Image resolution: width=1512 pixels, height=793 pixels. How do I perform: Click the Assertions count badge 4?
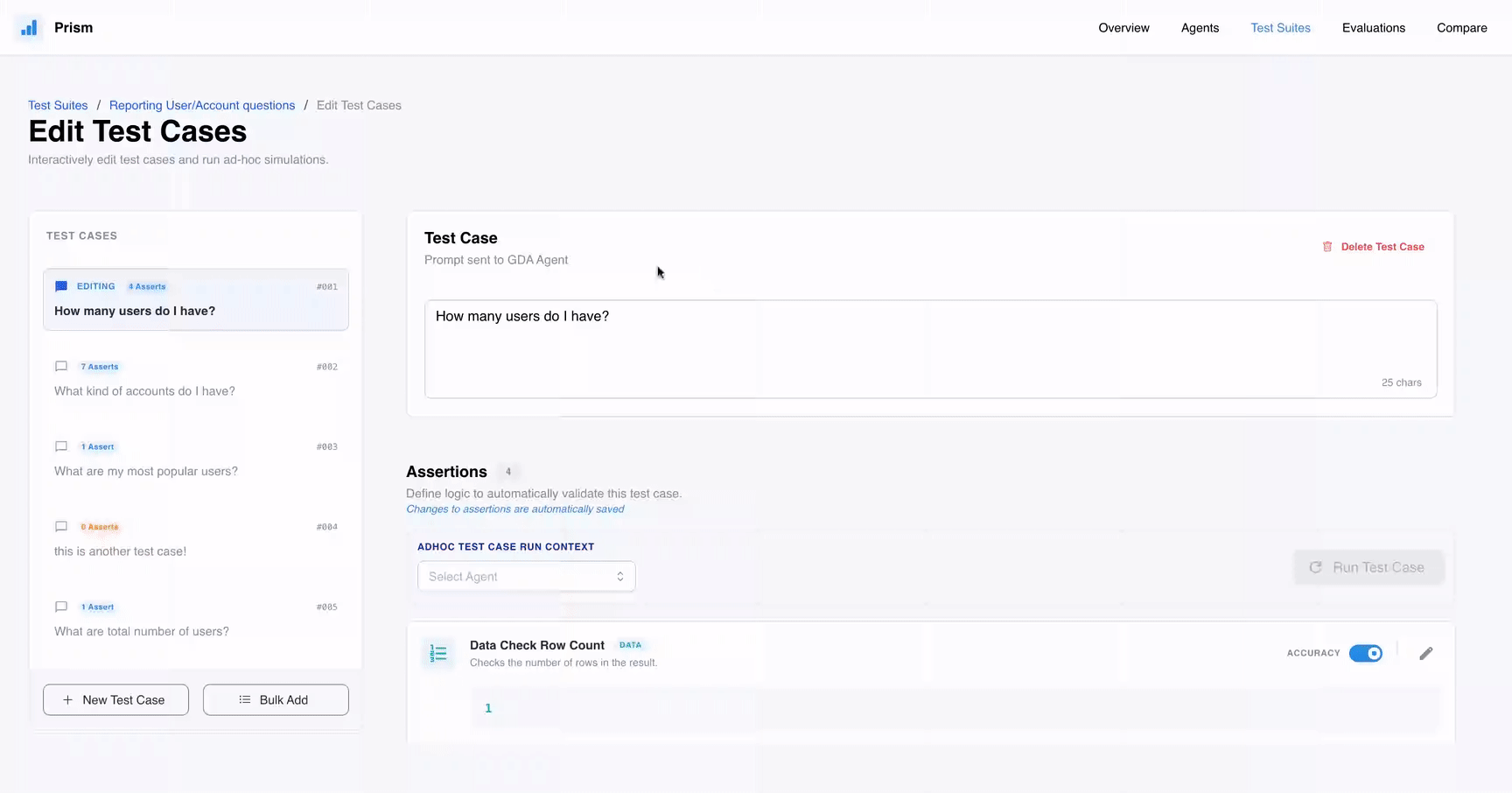508,472
